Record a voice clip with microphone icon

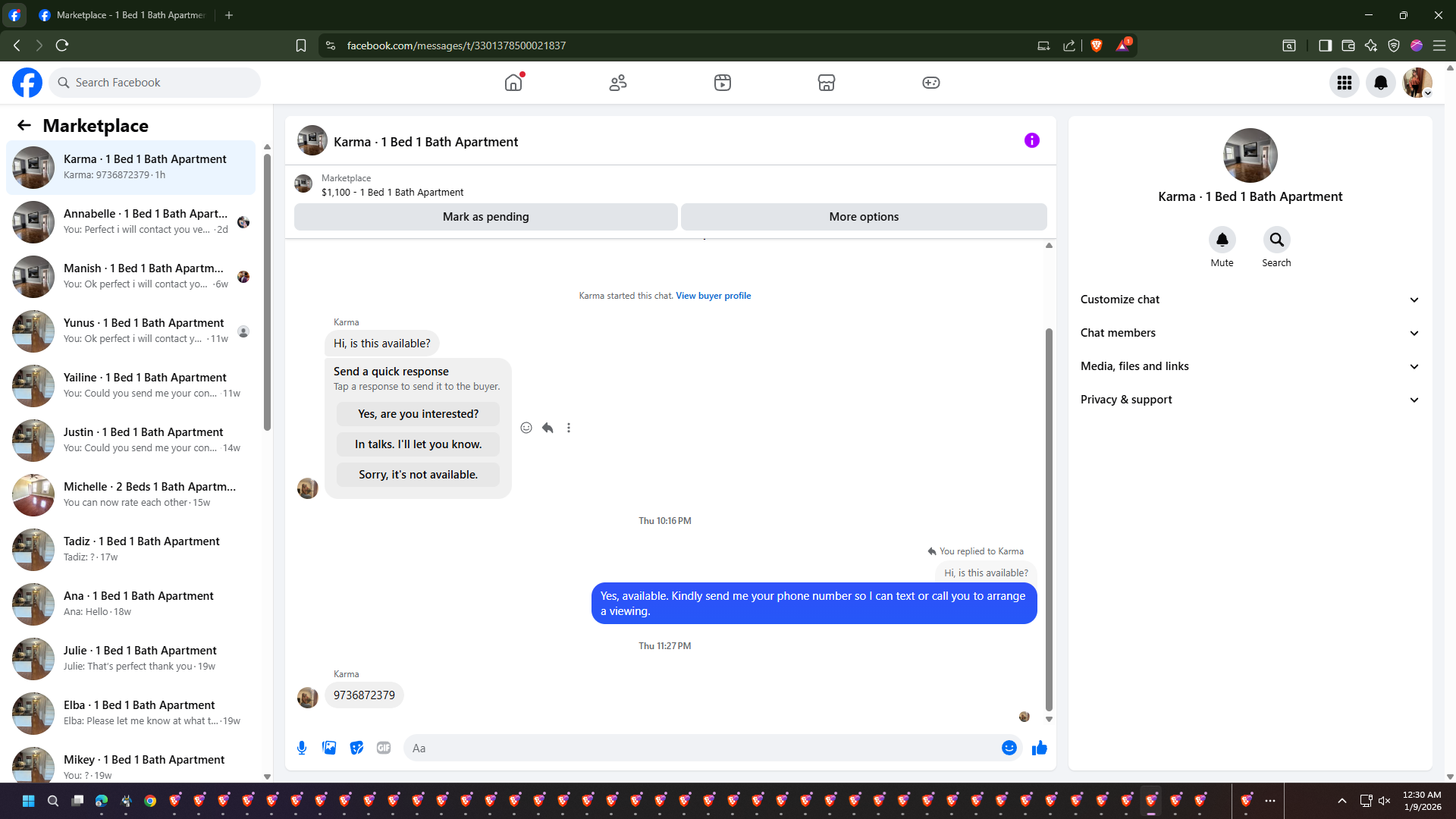pos(302,748)
